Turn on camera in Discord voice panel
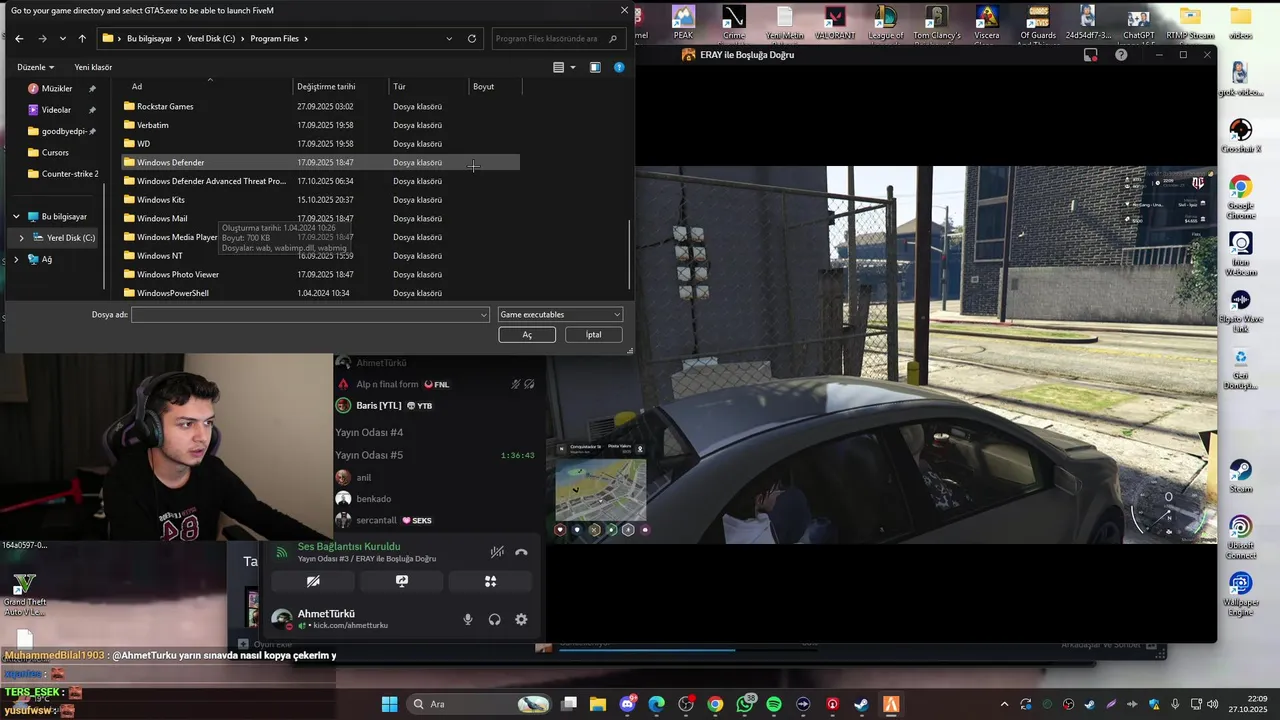Viewport: 1280px width, 720px height. coord(313,581)
